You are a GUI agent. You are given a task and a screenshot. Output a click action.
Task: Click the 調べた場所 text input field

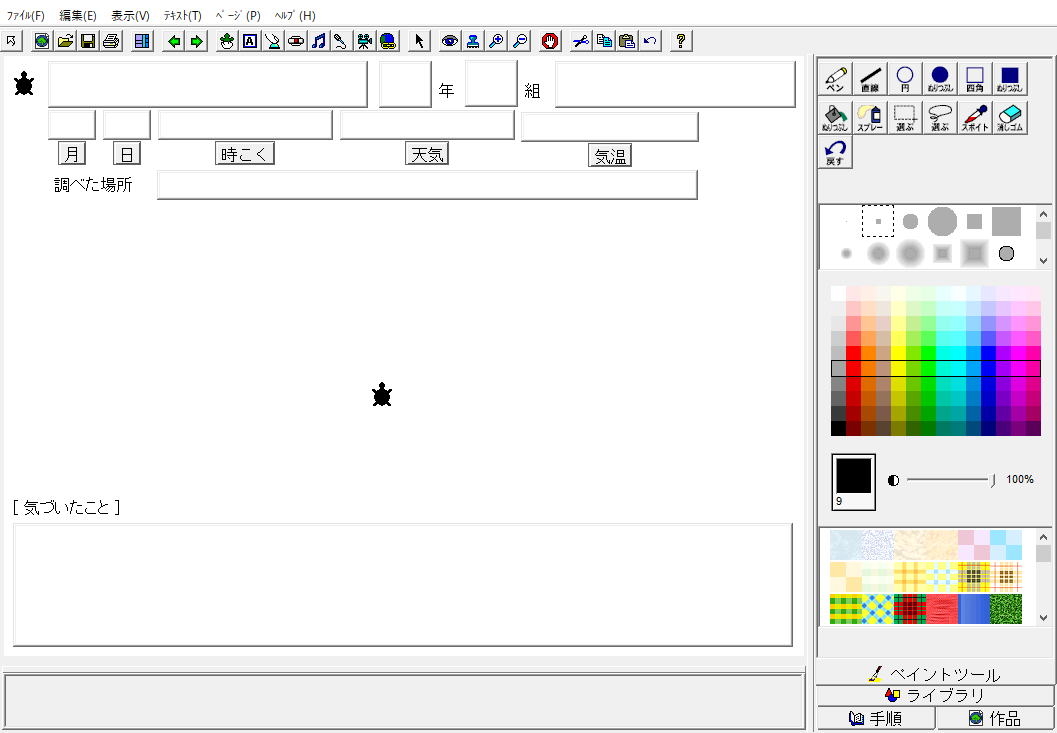coord(427,185)
